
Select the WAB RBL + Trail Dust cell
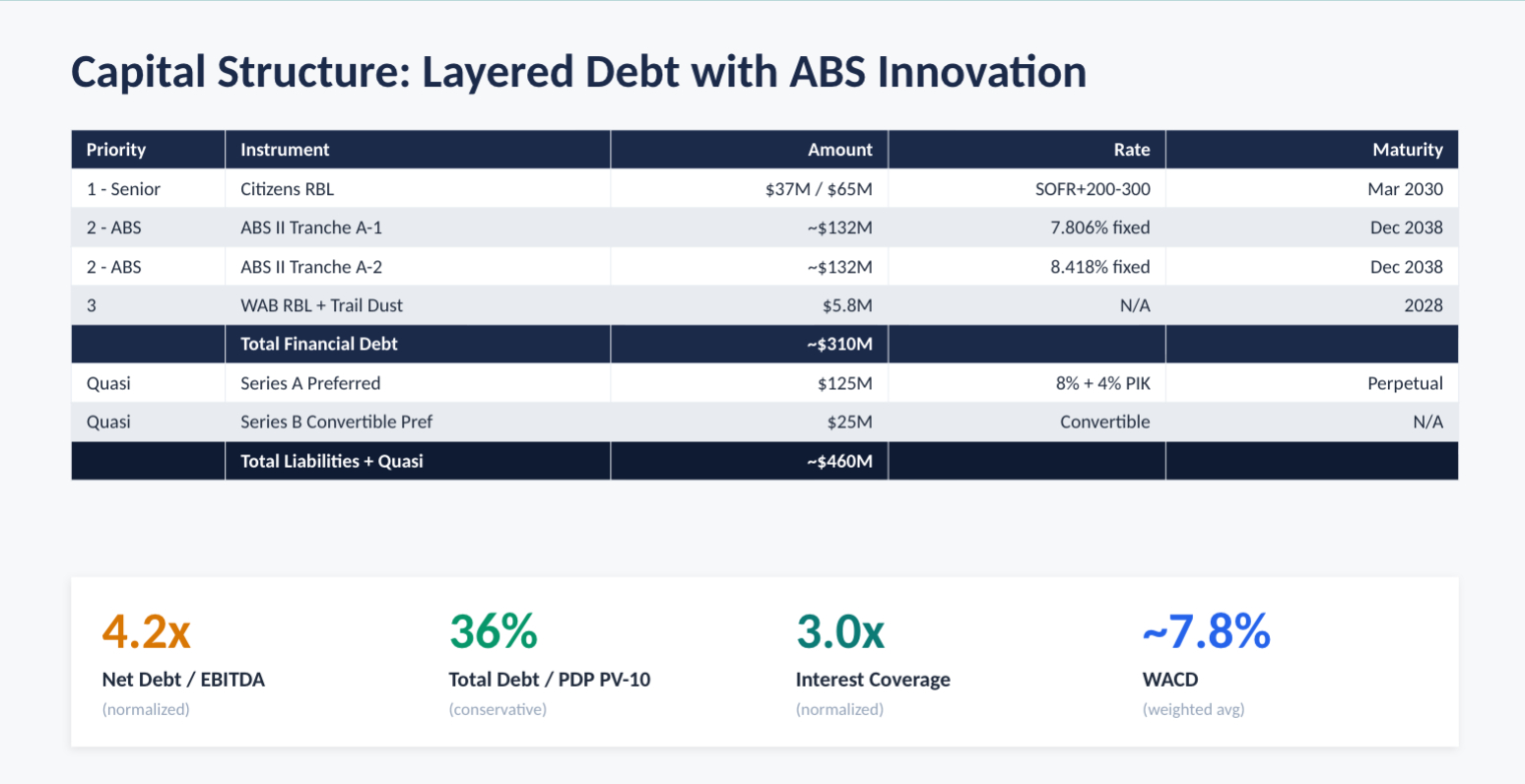(x=321, y=305)
